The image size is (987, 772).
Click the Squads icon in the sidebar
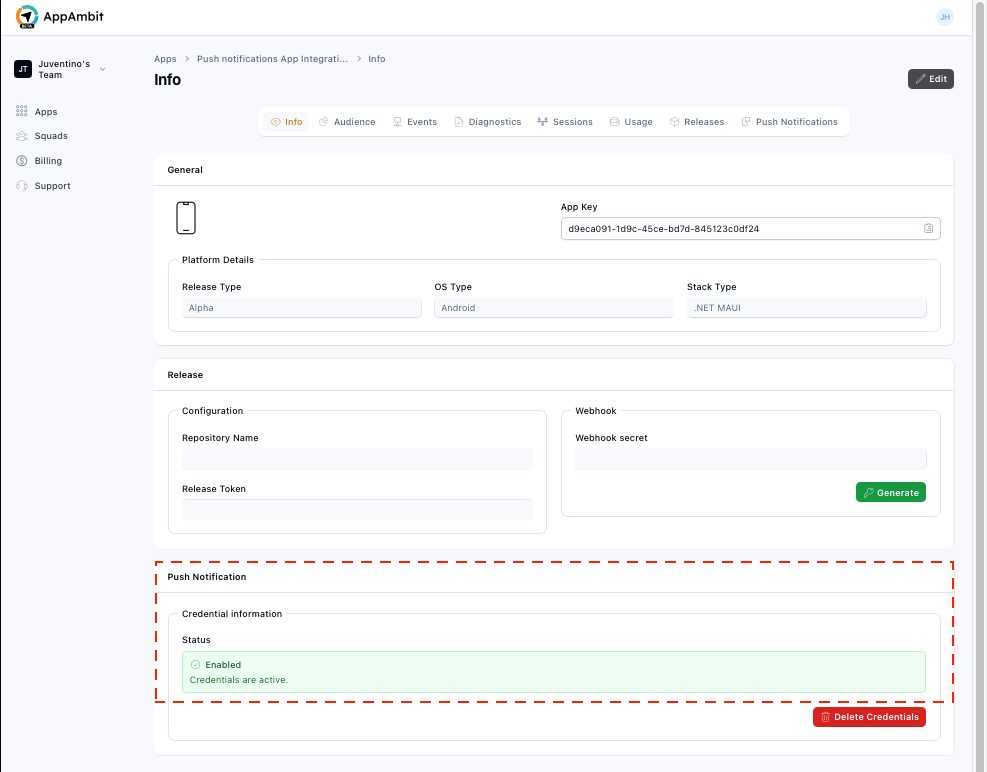21,136
